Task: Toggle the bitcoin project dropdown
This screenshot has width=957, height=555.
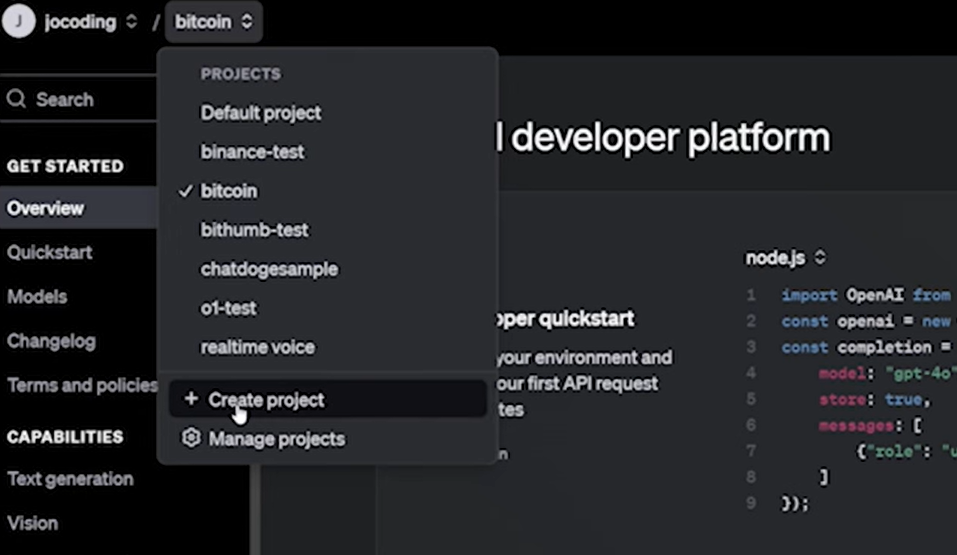Action: click(x=213, y=22)
